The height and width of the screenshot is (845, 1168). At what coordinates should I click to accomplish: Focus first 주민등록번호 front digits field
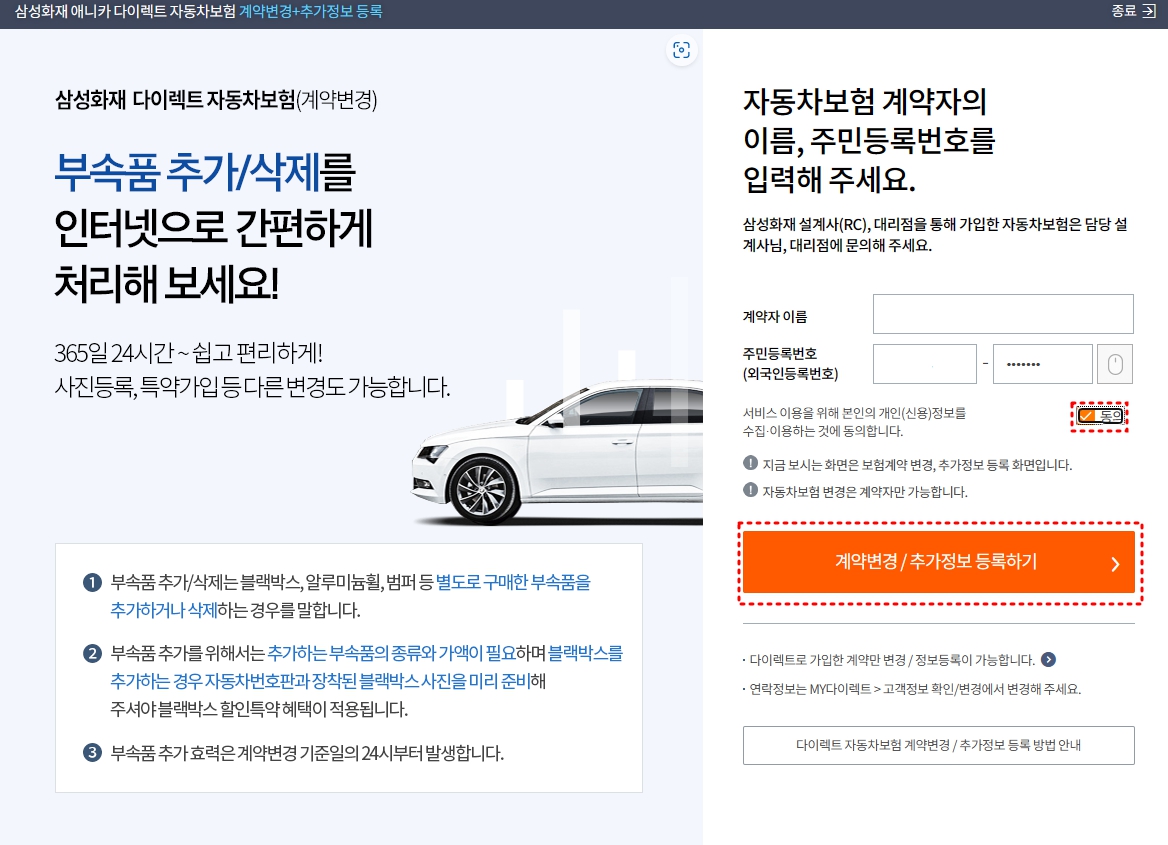pyautogui.click(x=924, y=364)
